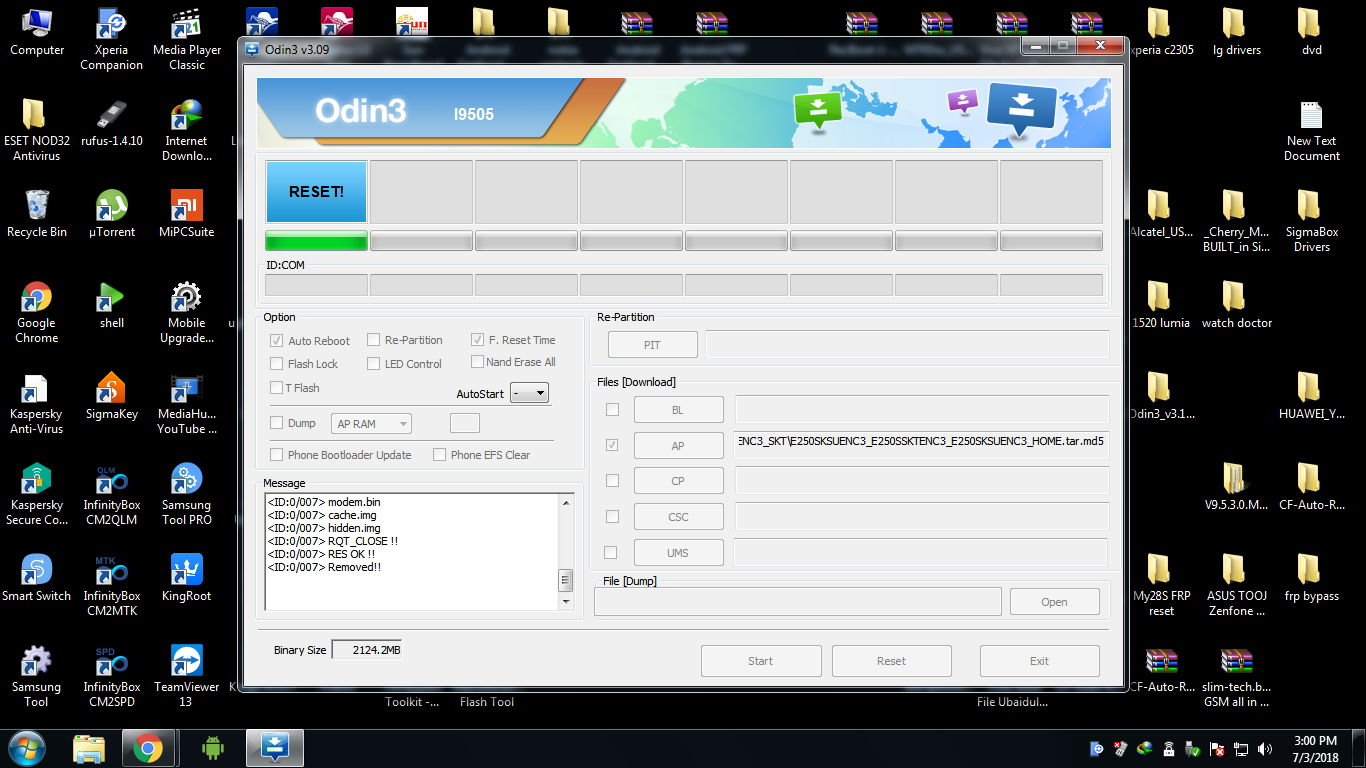Select the µTorrent desktop shortcut

(112, 214)
